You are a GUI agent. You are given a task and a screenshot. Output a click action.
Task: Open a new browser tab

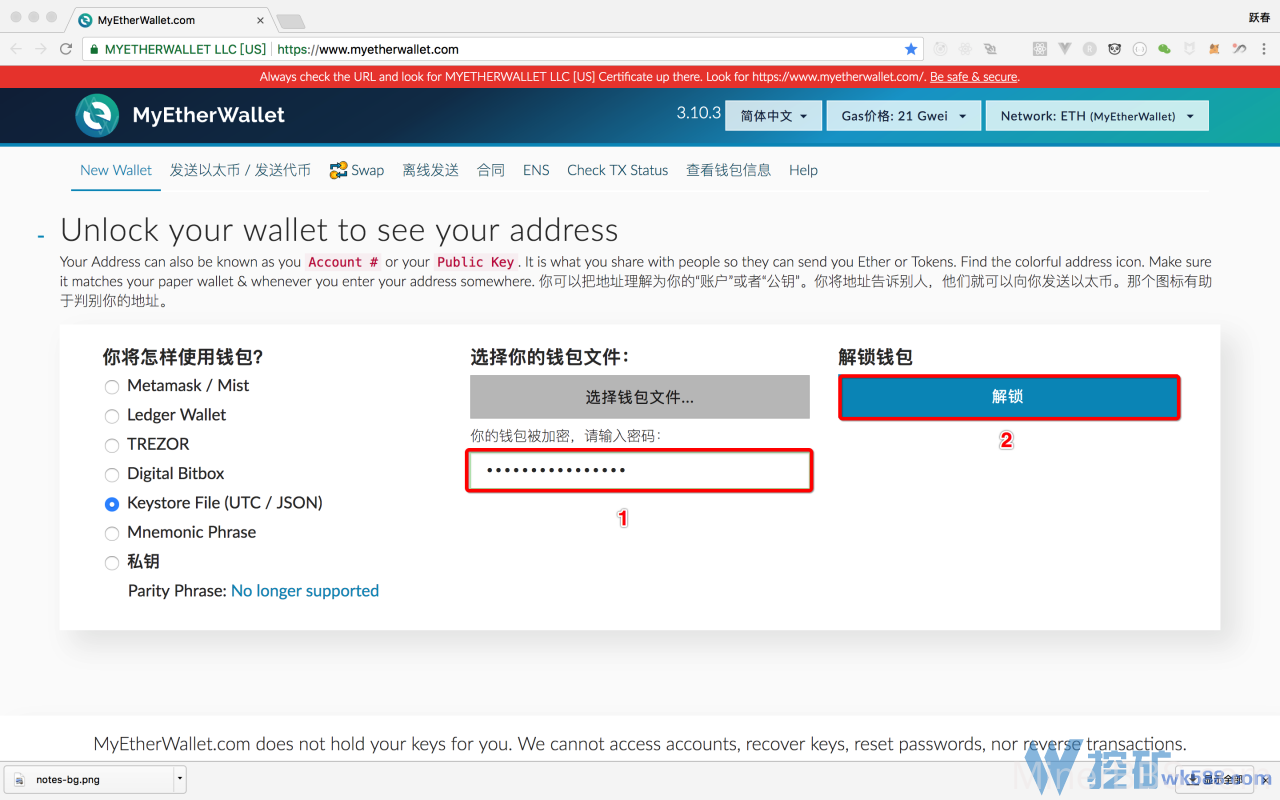(290, 21)
